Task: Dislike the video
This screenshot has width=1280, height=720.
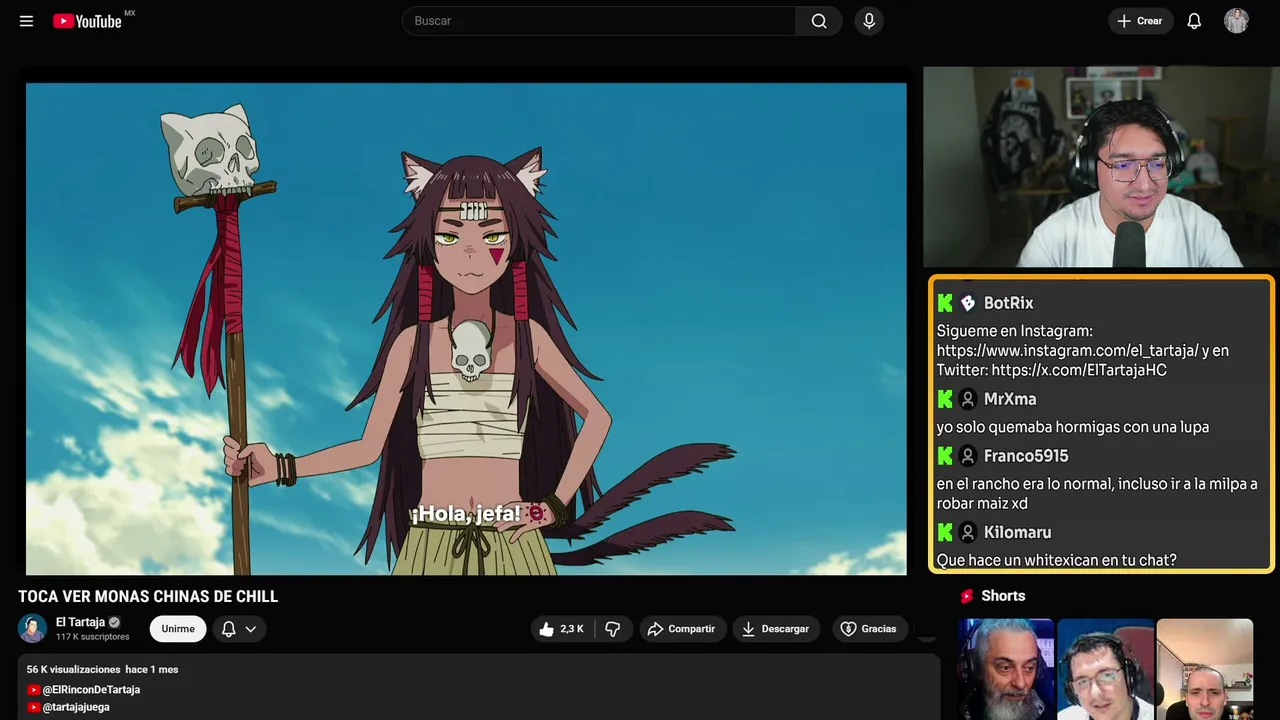Action: 613,629
